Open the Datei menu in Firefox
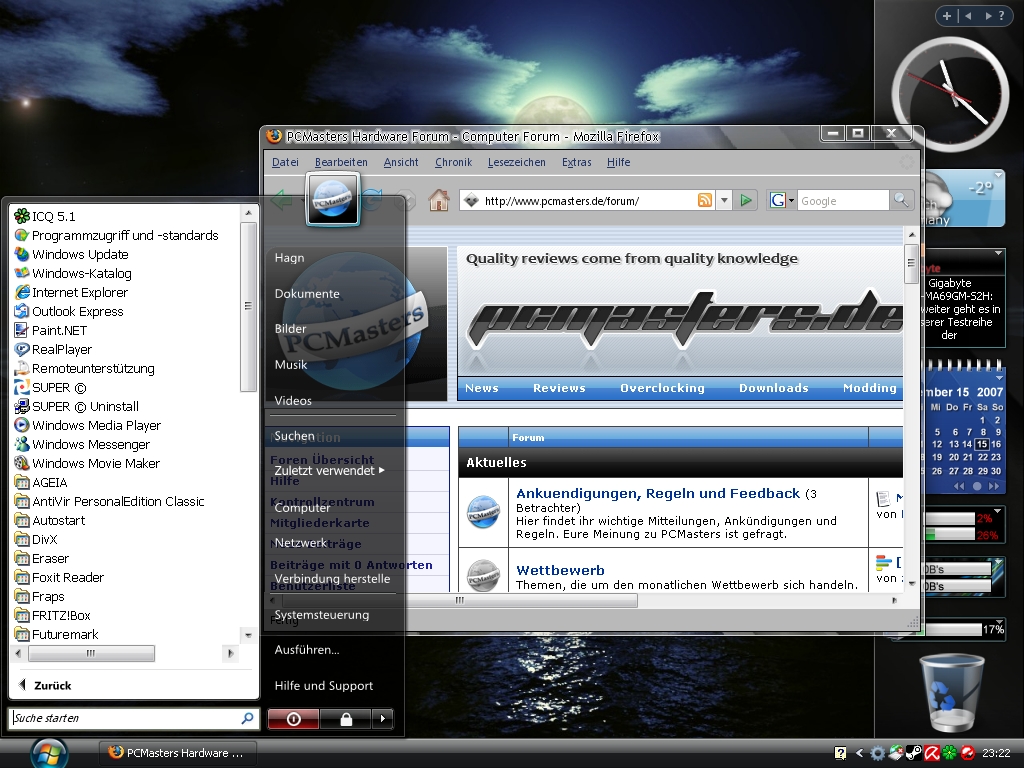The height and width of the screenshot is (768, 1024). (285, 162)
